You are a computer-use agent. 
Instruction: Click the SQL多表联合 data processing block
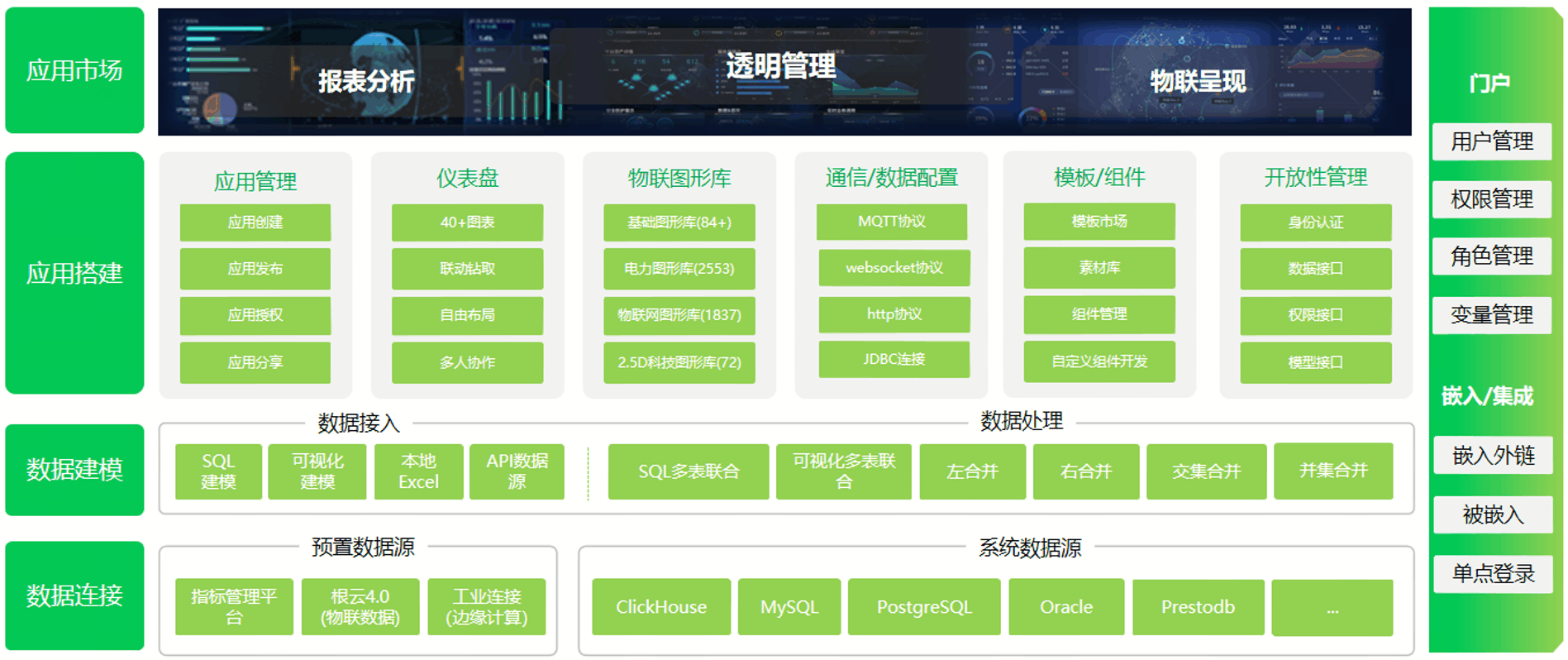[688, 471]
